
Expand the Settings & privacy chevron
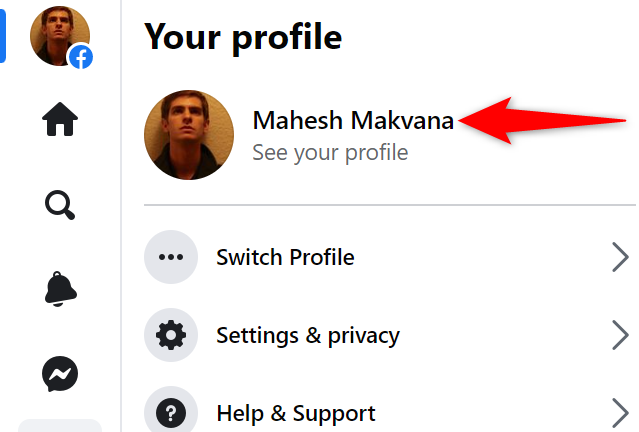pos(620,335)
